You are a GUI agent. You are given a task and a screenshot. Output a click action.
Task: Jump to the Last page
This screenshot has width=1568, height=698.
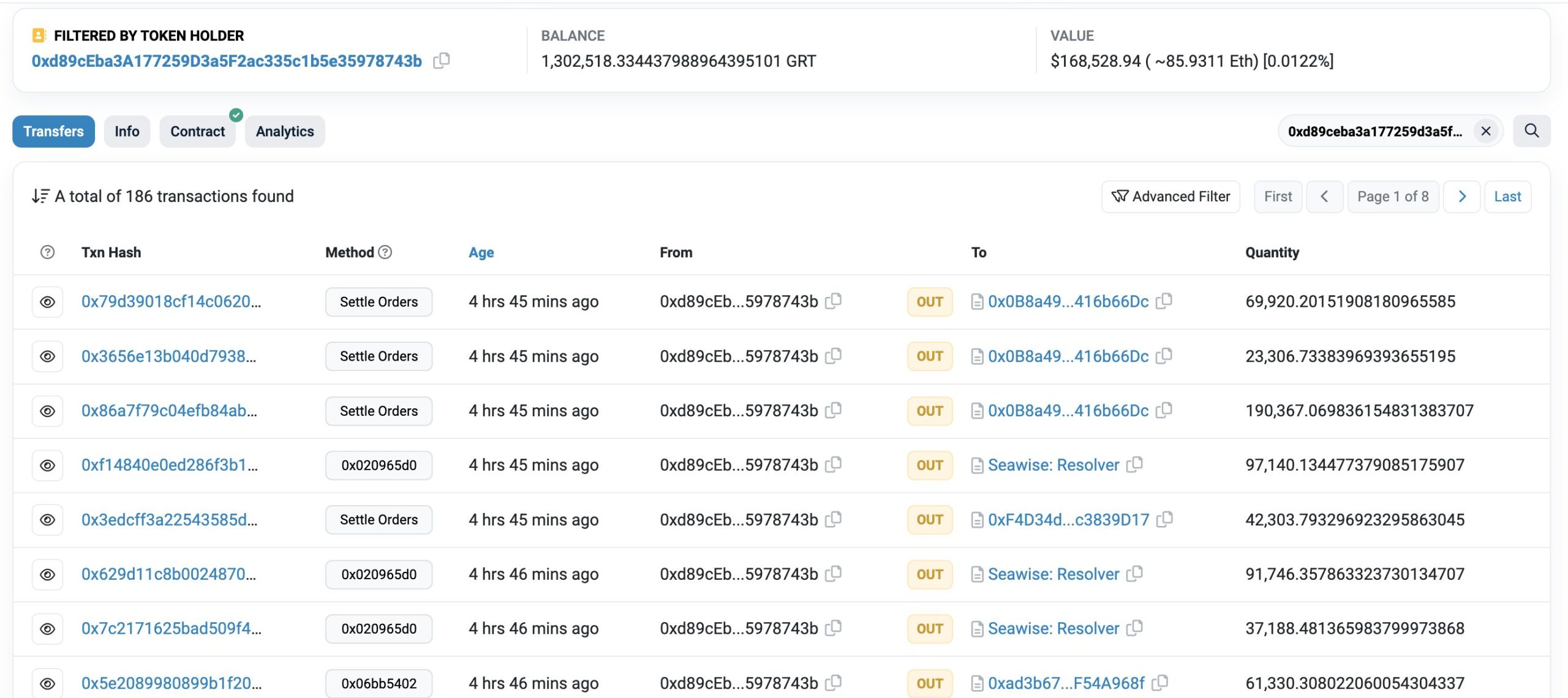point(1507,197)
